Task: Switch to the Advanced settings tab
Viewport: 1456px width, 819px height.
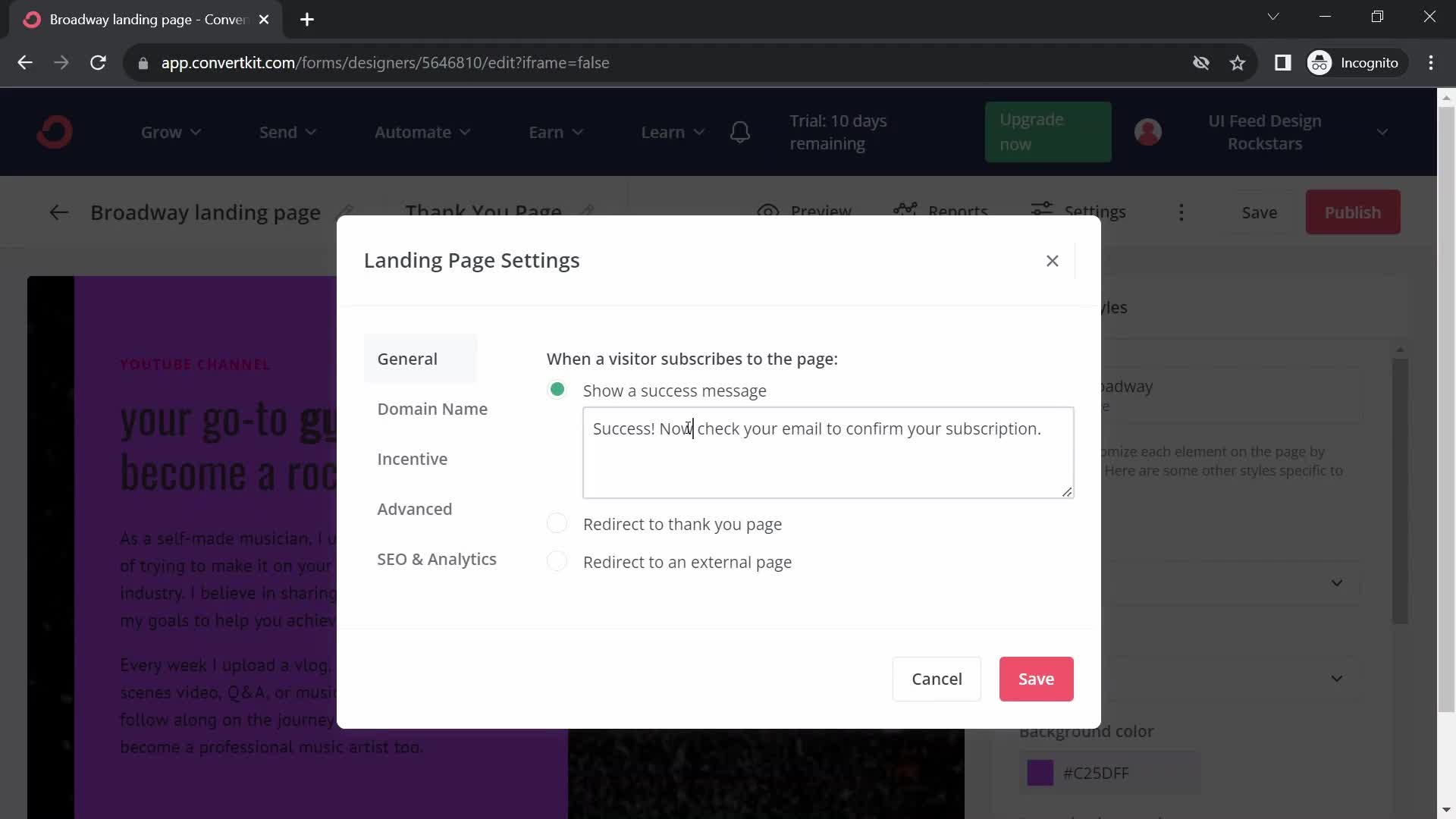Action: [415, 509]
